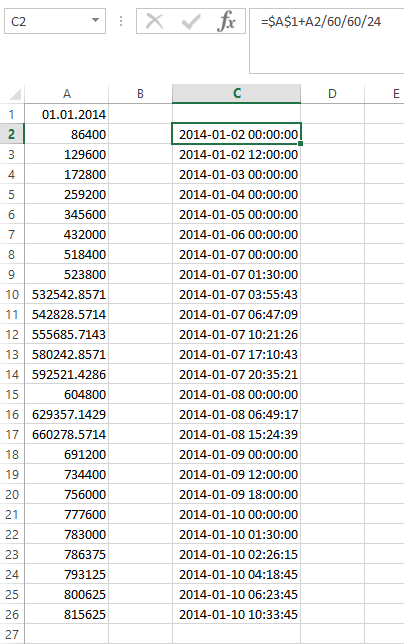Select cell 2014-01-09 18:00:00

pyautogui.click(x=236, y=494)
